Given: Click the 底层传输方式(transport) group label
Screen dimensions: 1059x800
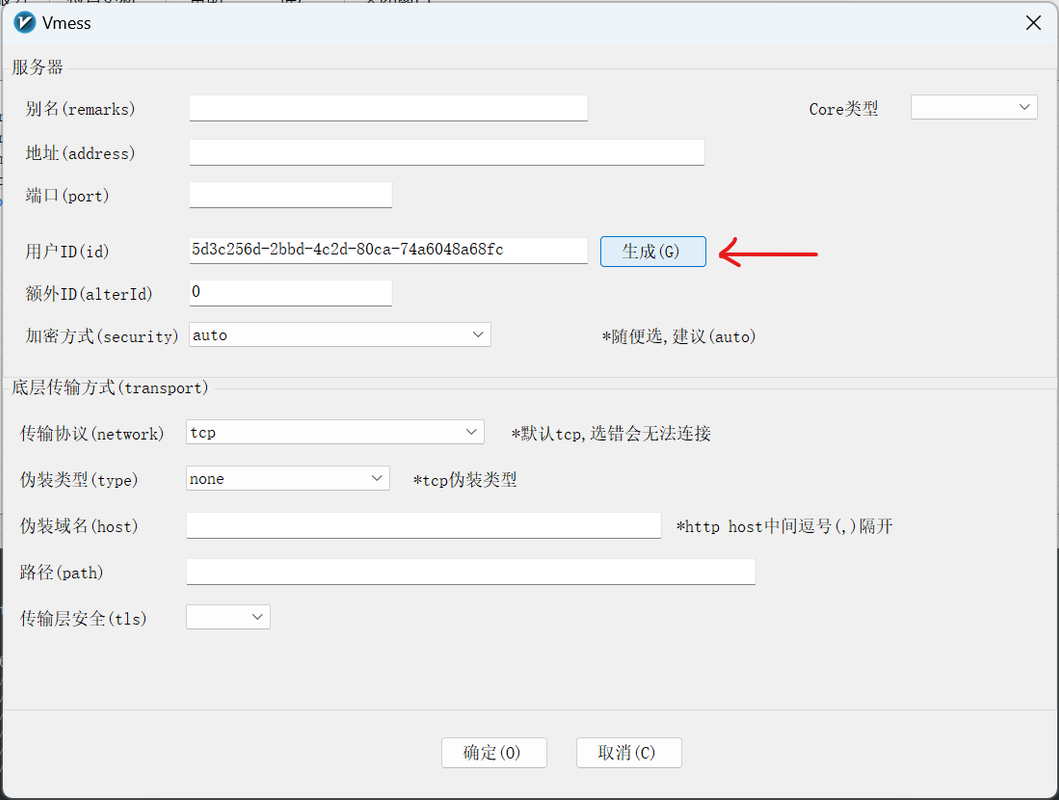Looking at the screenshot, I should 110,388.
